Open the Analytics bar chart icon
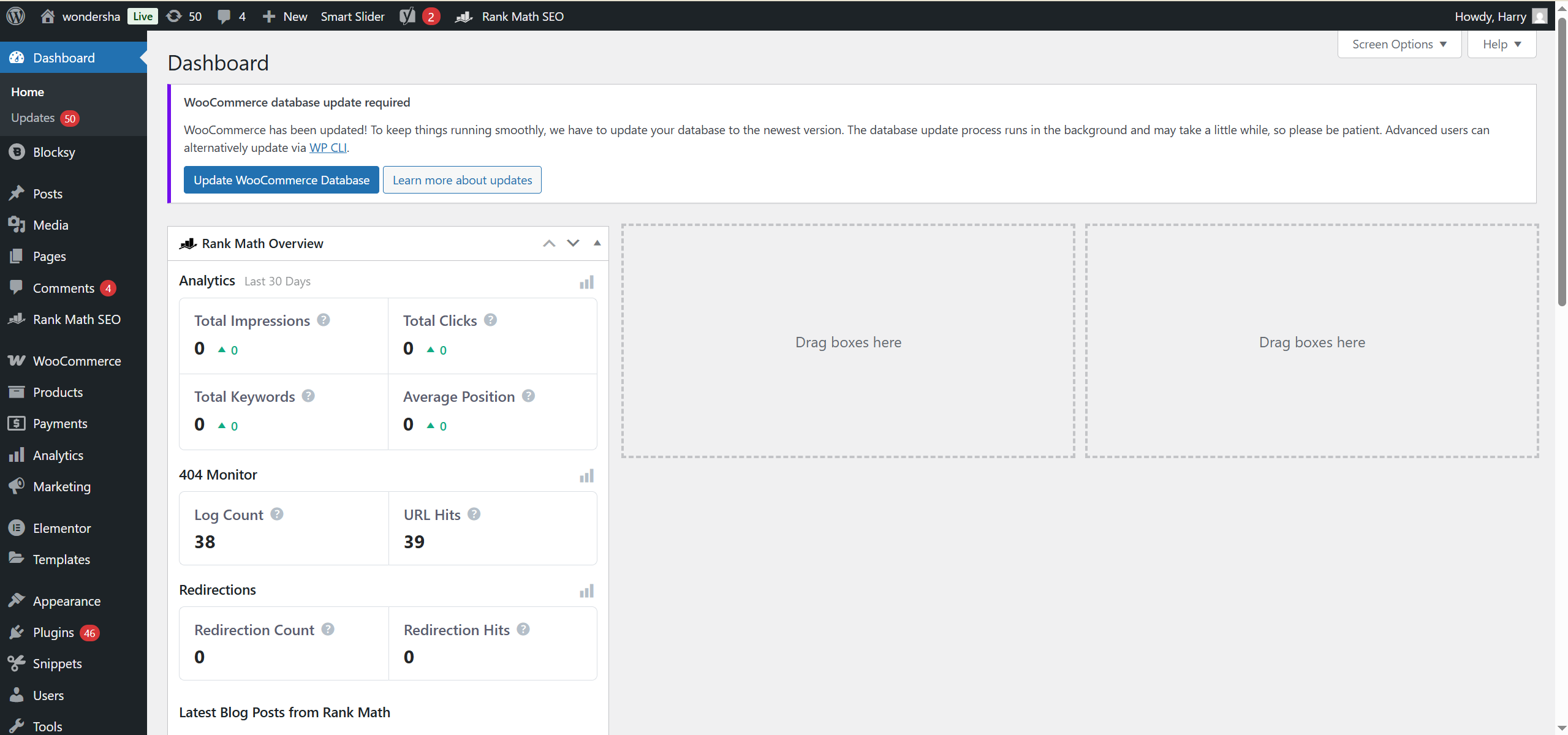The image size is (1568, 735). coord(586,282)
